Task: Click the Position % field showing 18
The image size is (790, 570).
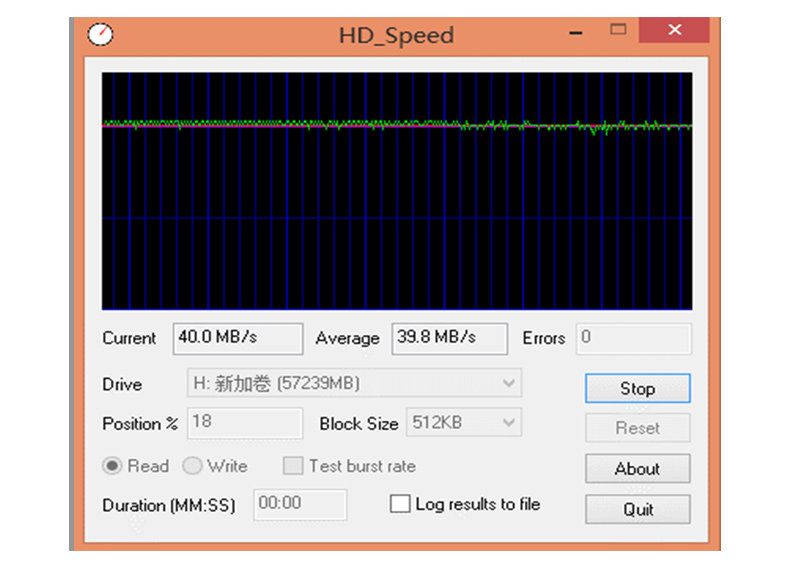Action: 245,423
